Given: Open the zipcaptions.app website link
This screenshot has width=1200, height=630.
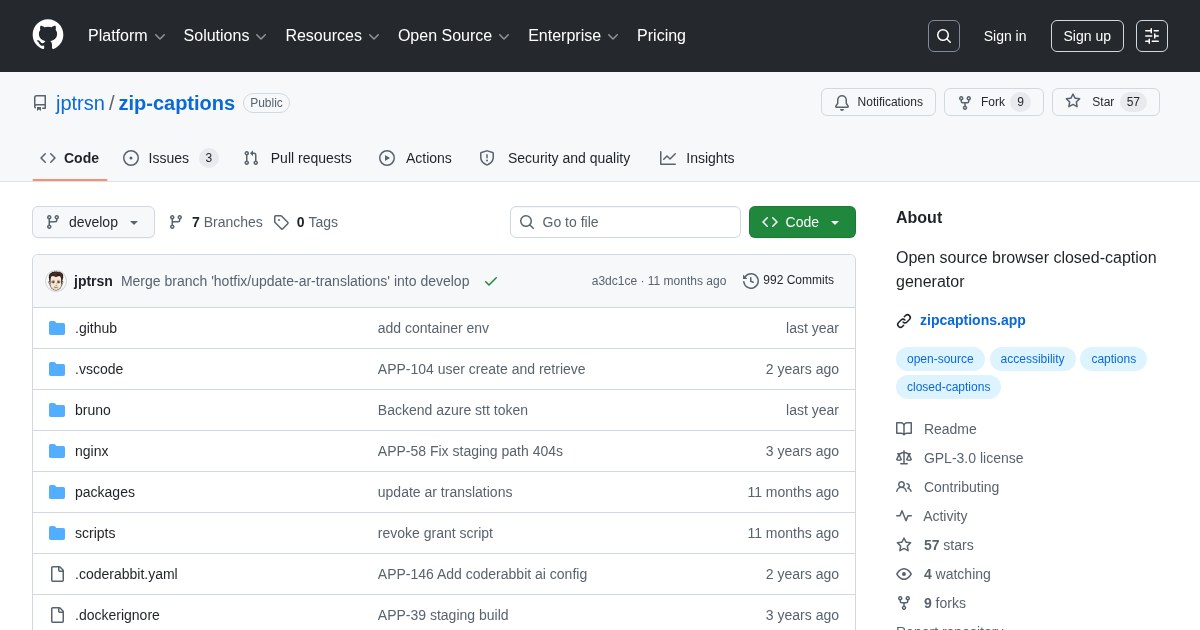Looking at the screenshot, I should point(973,321).
